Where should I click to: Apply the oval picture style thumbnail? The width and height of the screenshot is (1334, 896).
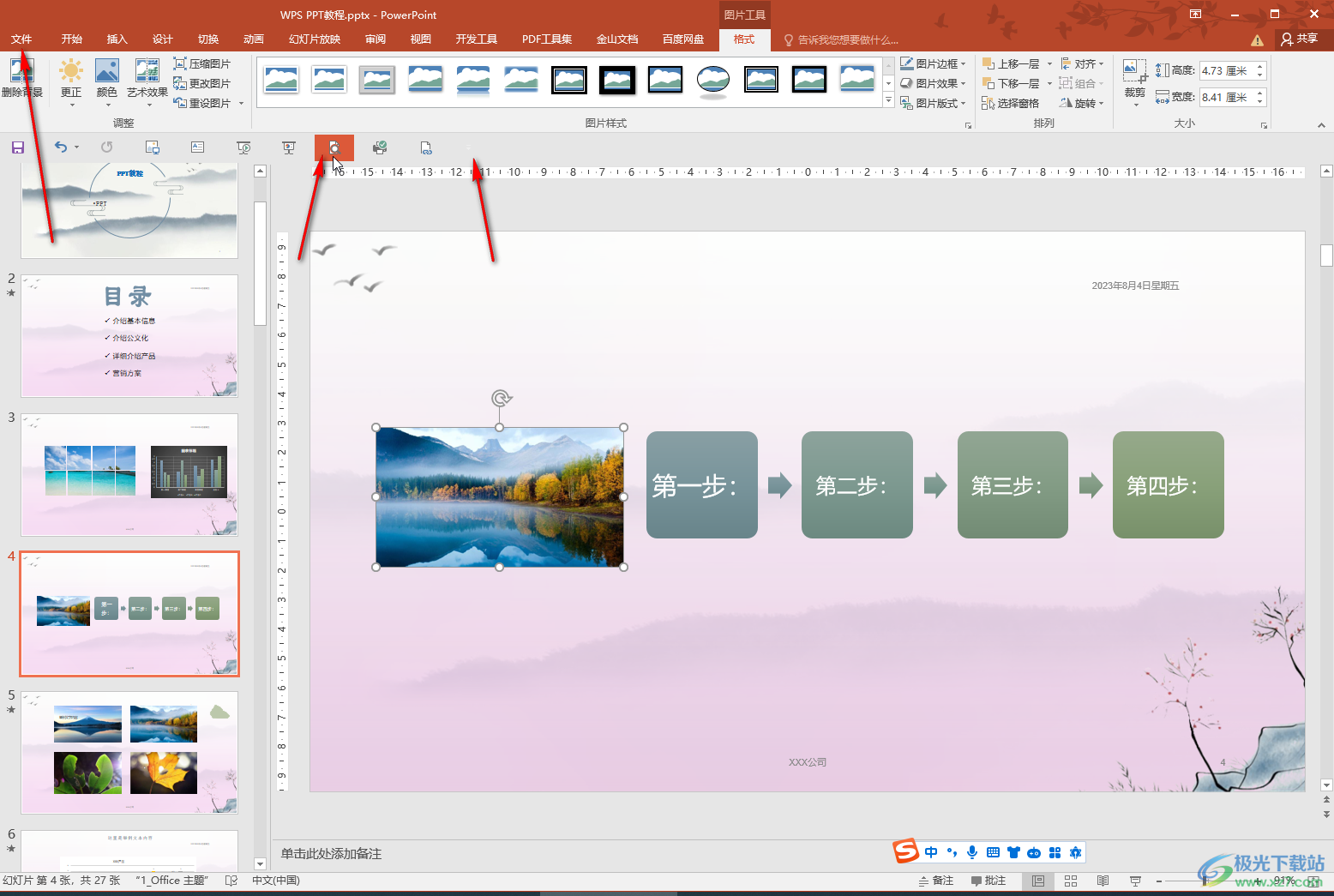713,80
